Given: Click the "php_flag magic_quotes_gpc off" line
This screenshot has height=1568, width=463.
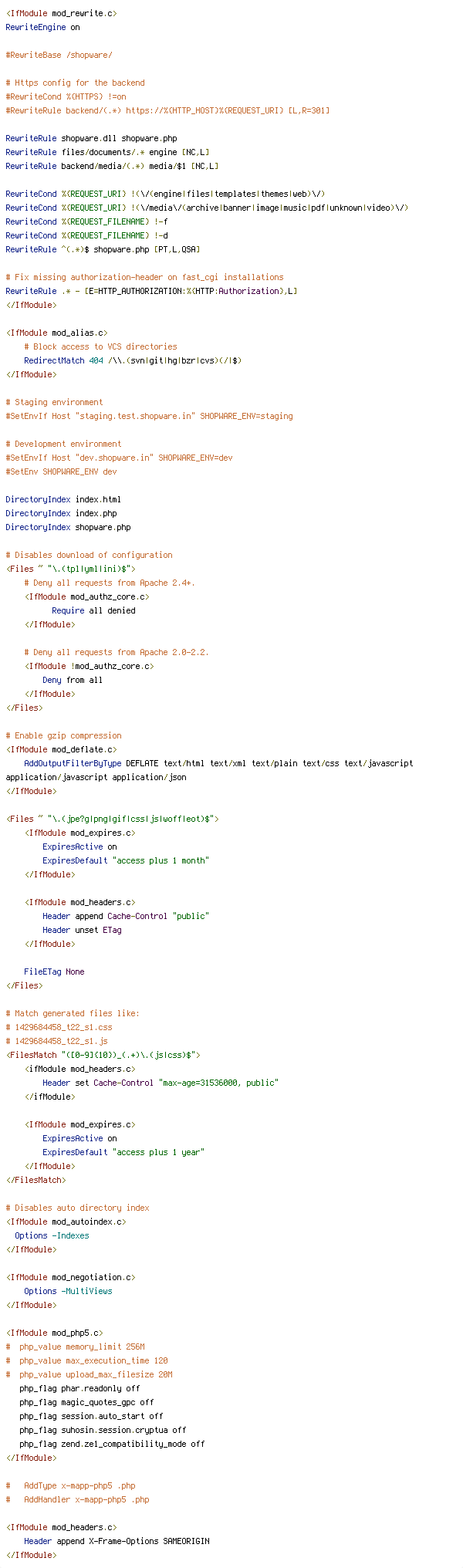Looking at the screenshot, I should [86, 1402].
